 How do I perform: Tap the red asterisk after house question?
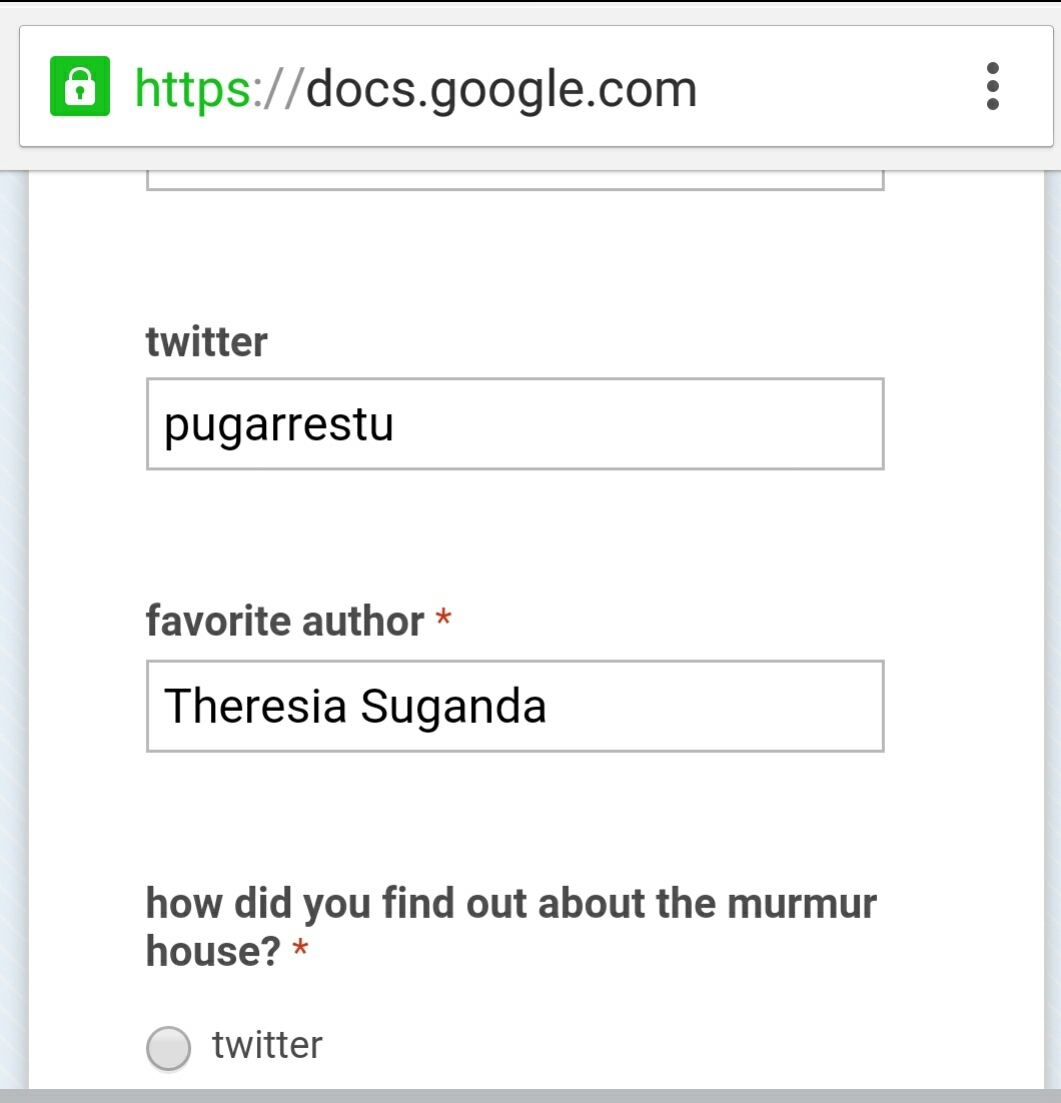(x=299, y=951)
